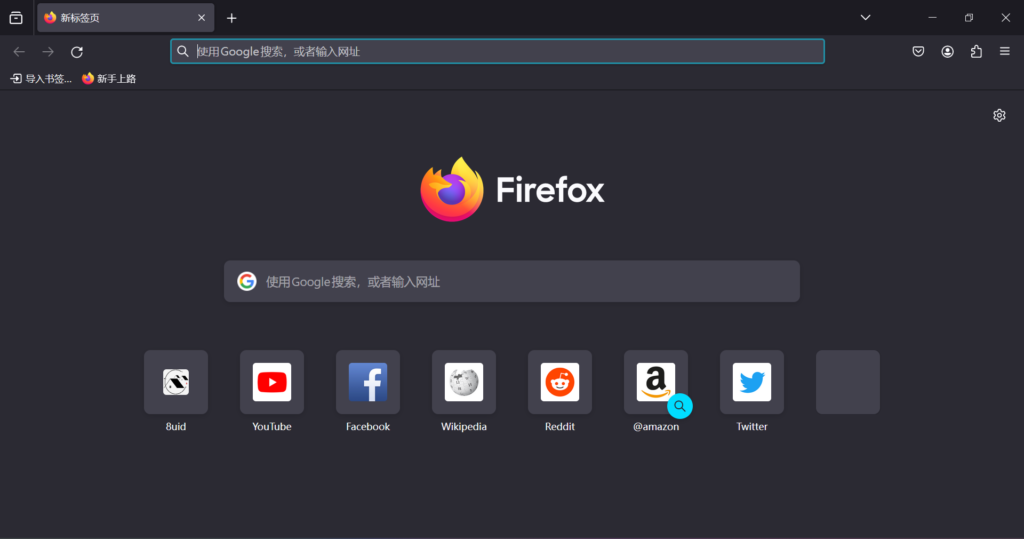Image resolution: width=1024 pixels, height=539 pixels.
Task: Open new tab personalize gear icon
Action: coord(999,116)
